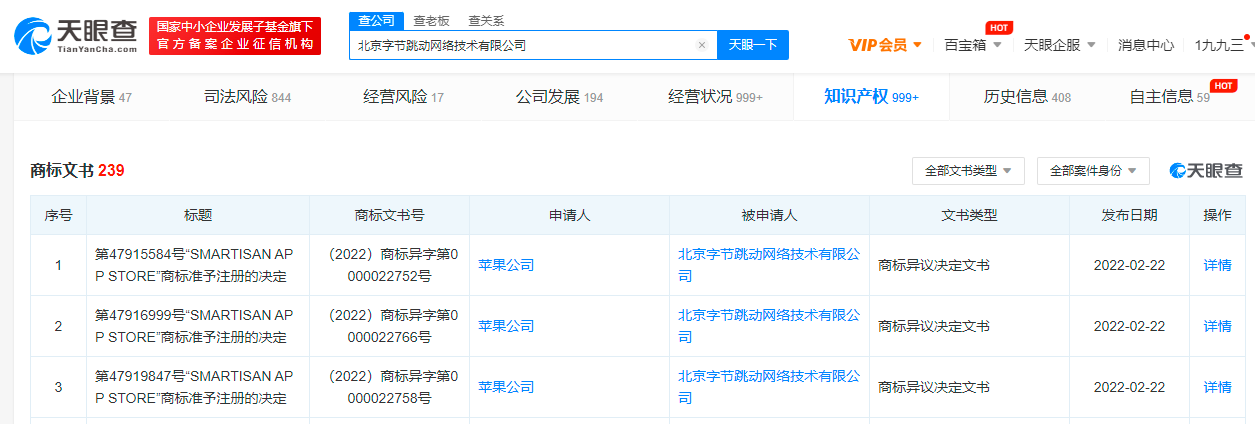Click the 商标文书号 column header
1255x424 pixels.
(389, 215)
